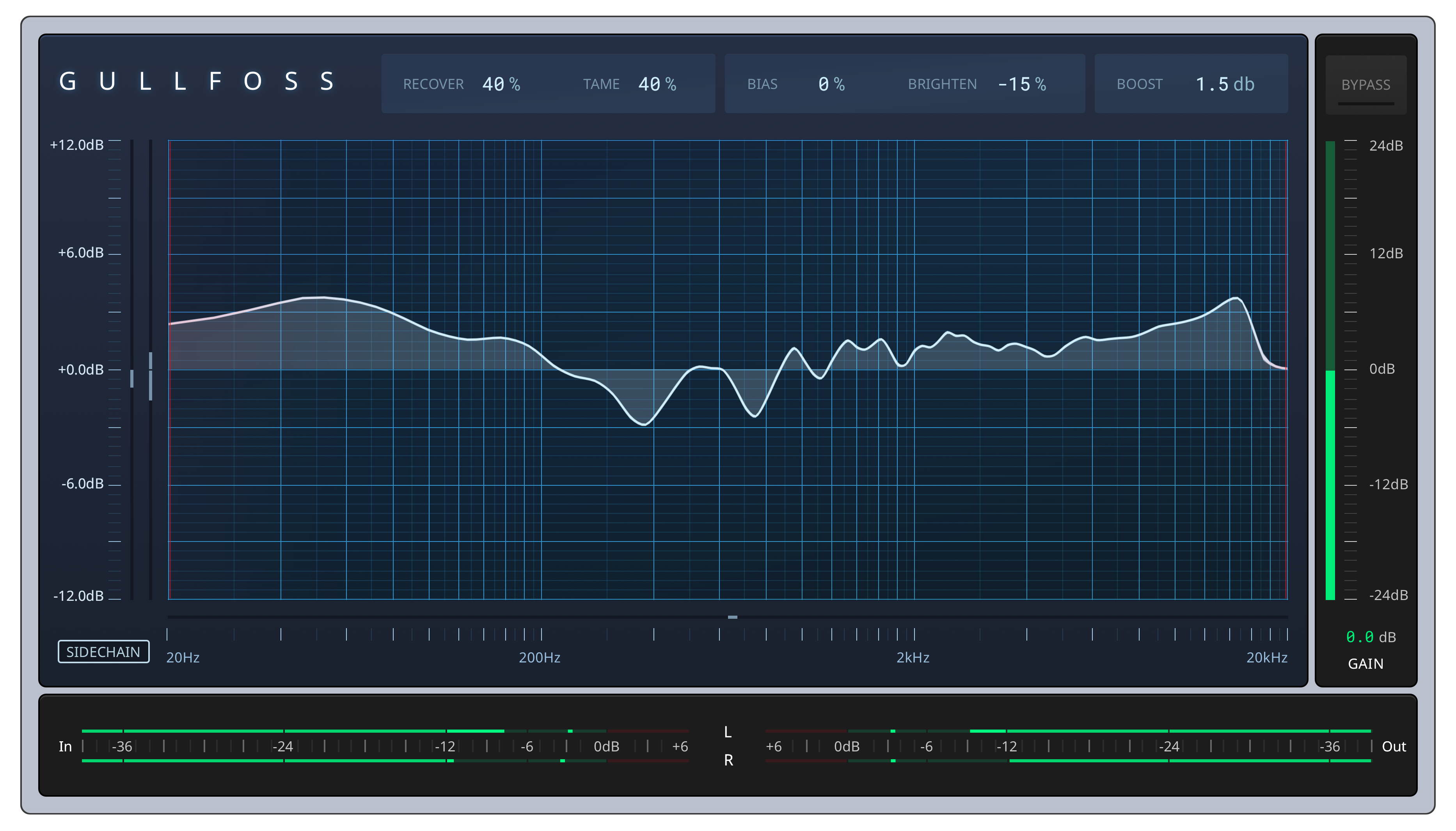Click the BOOST 1.5 db value
The width and height of the screenshot is (1456, 831).
click(1224, 85)
